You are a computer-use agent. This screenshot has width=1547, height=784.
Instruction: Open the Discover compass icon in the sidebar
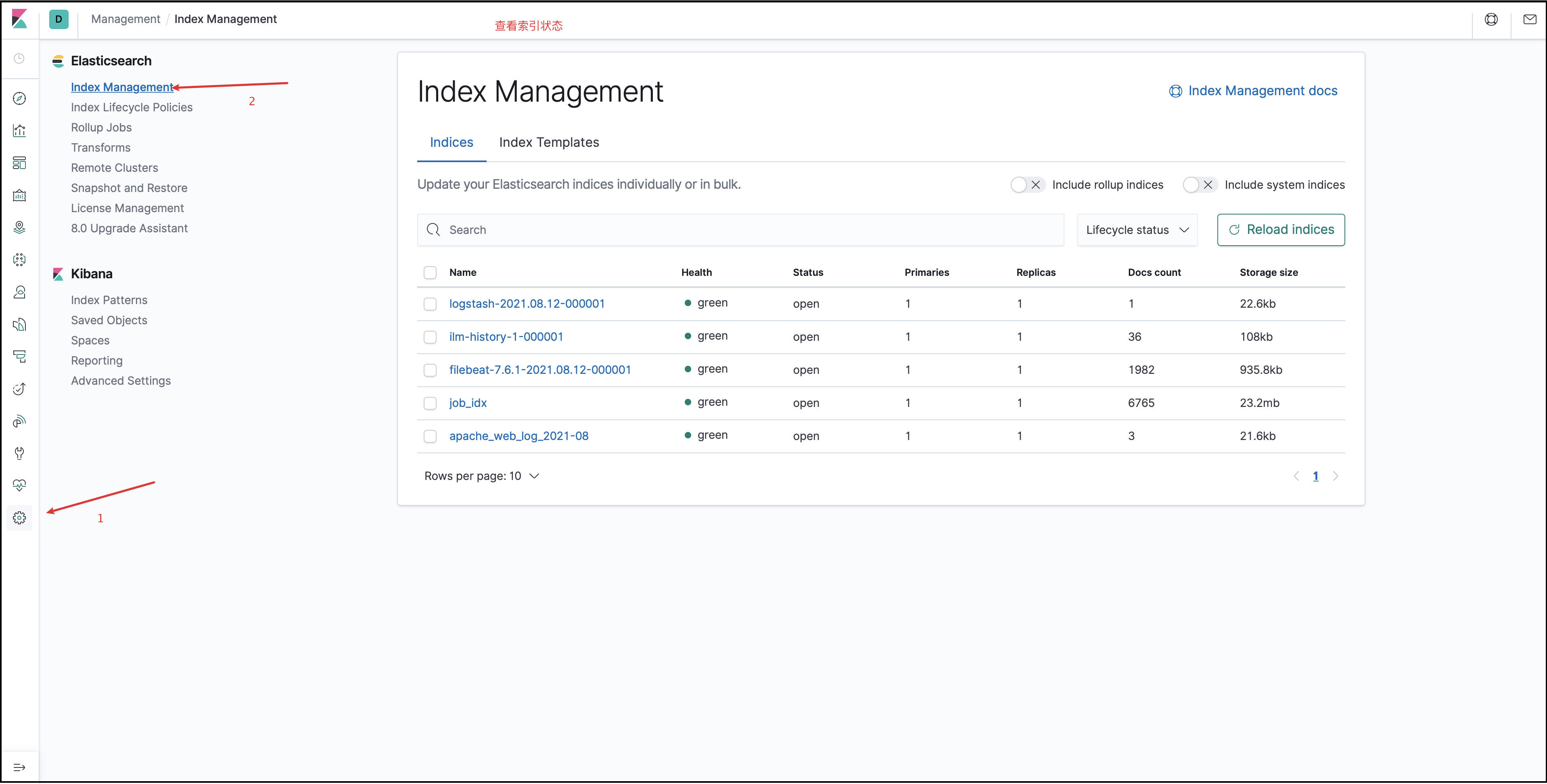pos(19,98)
